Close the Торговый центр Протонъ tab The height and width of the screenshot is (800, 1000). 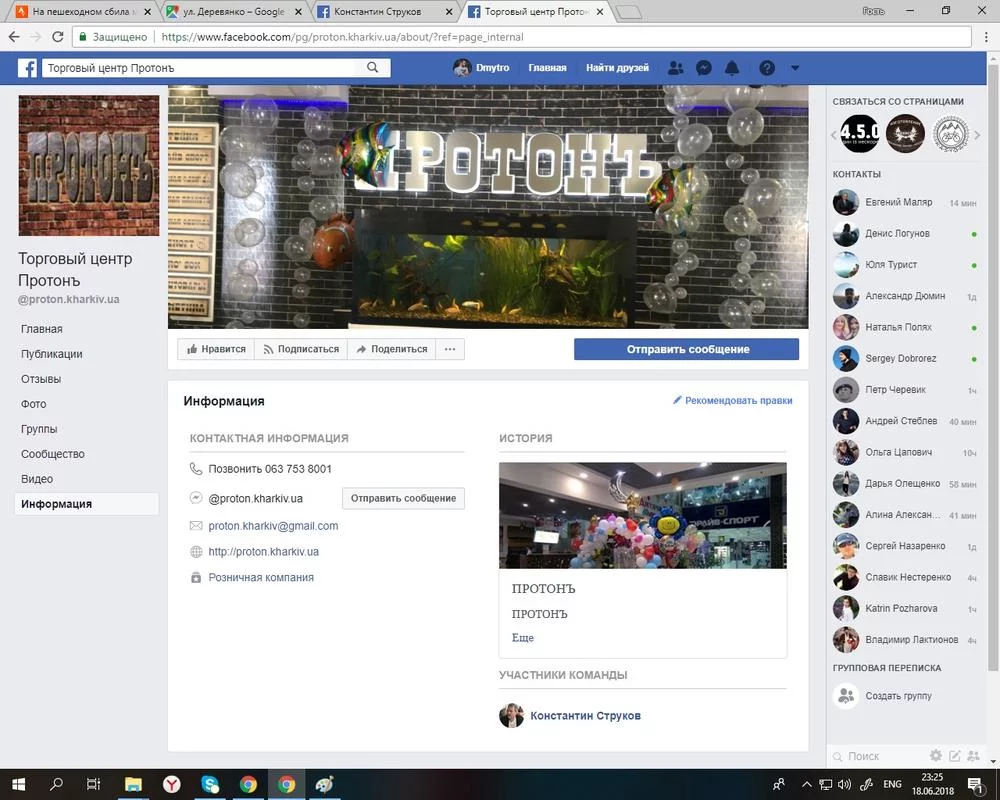click(x=599, y=11)
